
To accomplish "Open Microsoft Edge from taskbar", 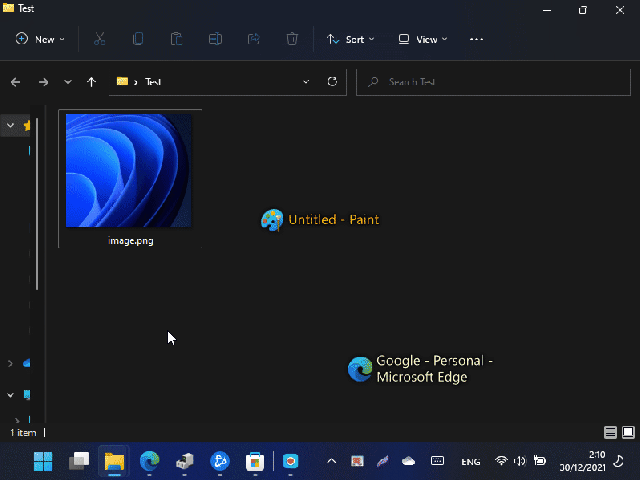I will [149, 461].
